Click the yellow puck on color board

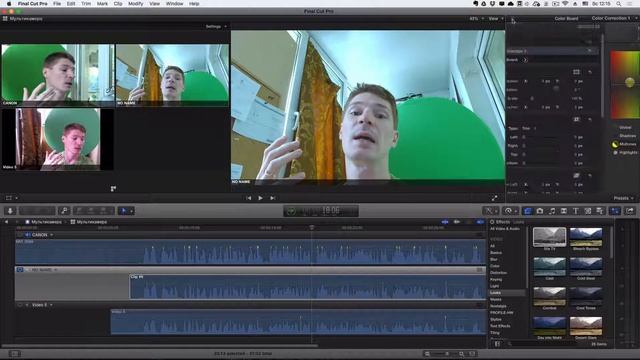click(629, 82)
